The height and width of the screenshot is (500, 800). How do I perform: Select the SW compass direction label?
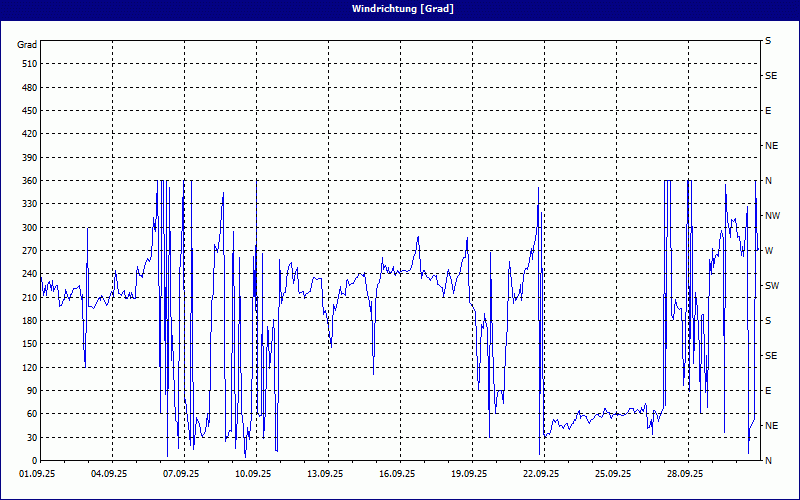pyautogui.click(x=772, y=285)
